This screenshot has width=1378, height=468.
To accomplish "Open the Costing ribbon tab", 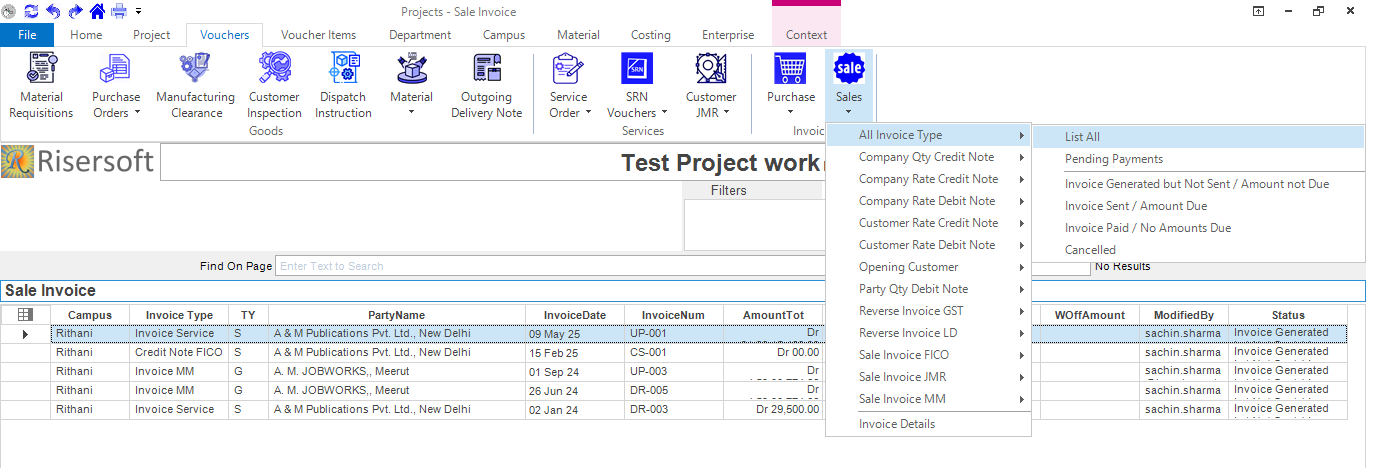I will [650, 35].
